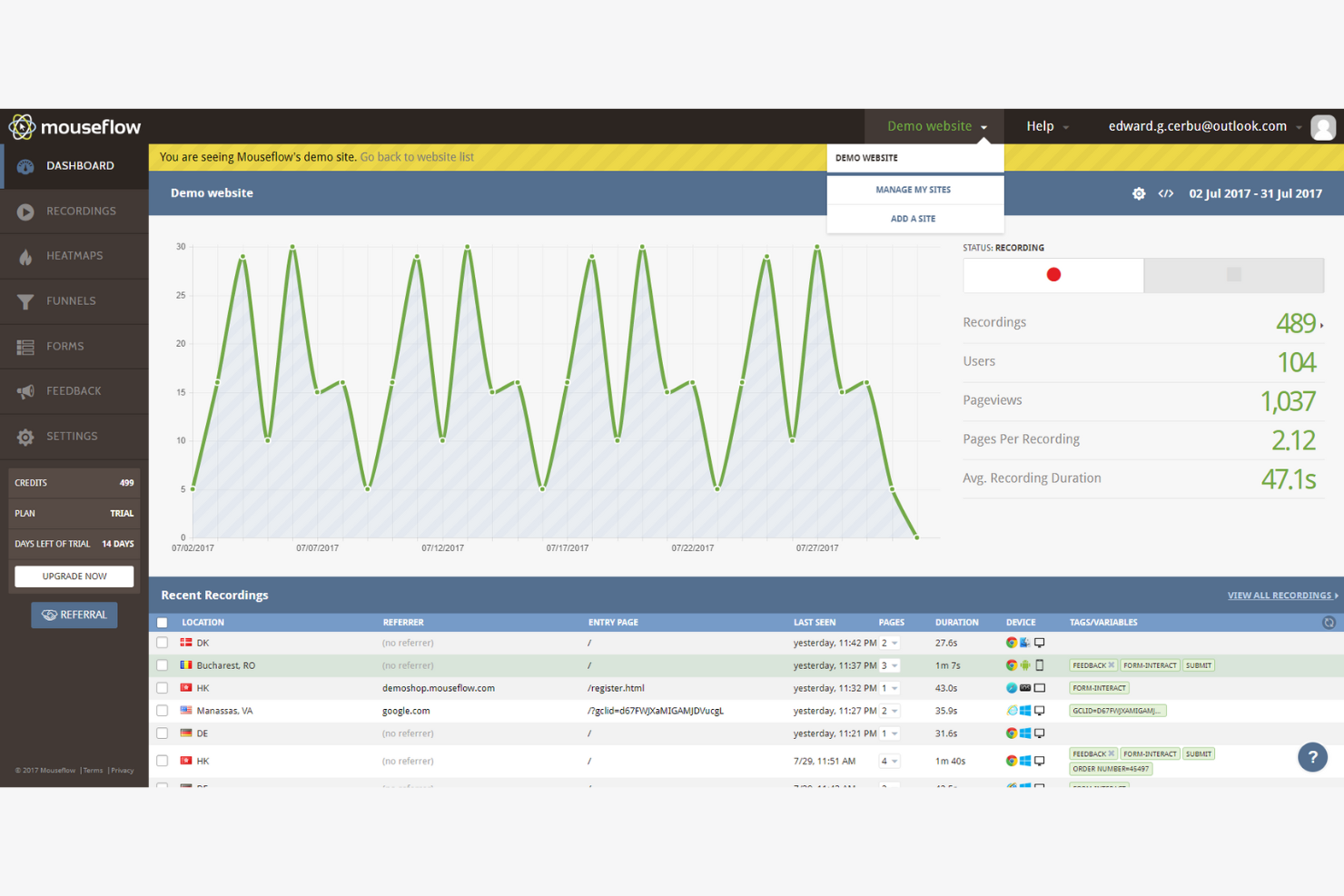This screenshot has width=1344, height=896.
Task: Sort recordings by Duration column header
Action: click(x=956, y=623)
